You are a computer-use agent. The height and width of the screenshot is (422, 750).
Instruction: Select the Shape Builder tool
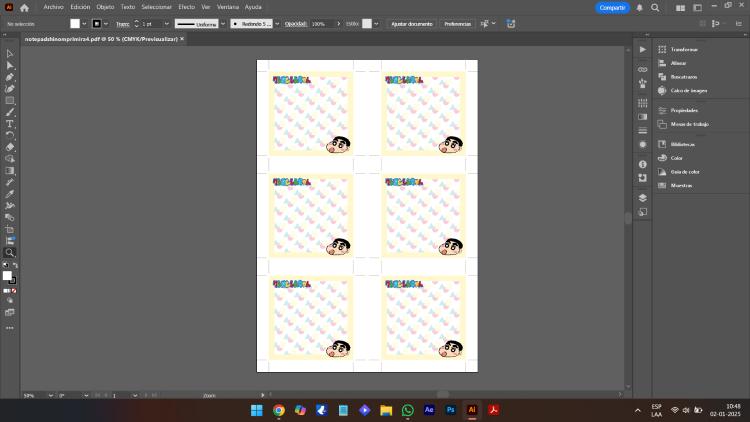coord(10,159)
